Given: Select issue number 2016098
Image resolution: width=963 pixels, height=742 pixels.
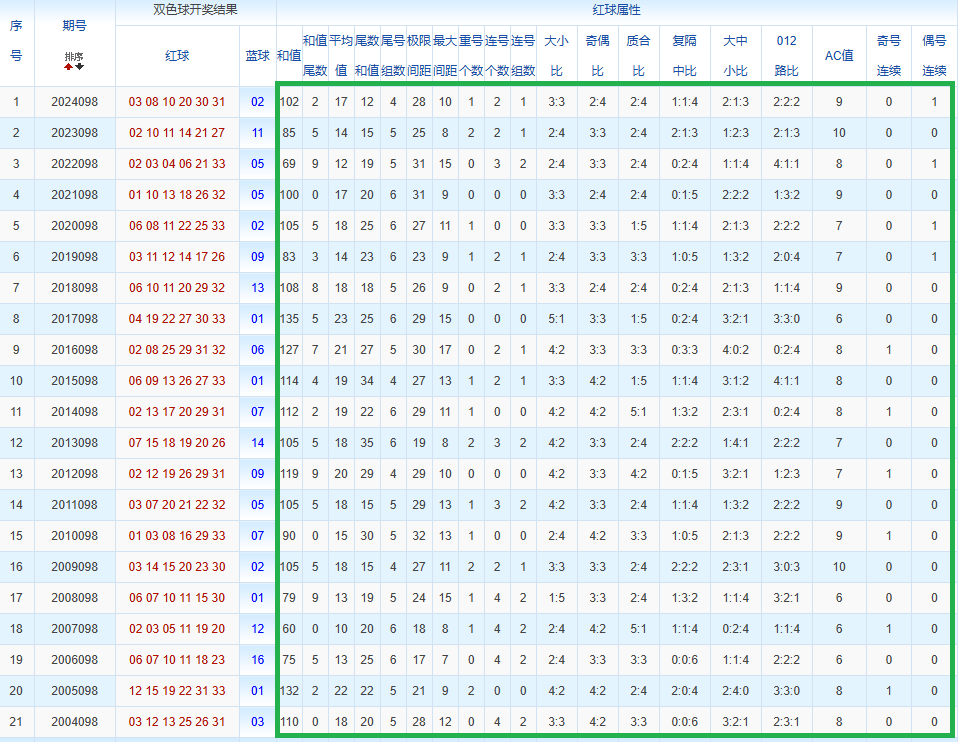Looking at the screenshot, I should (x=74, y=350).
